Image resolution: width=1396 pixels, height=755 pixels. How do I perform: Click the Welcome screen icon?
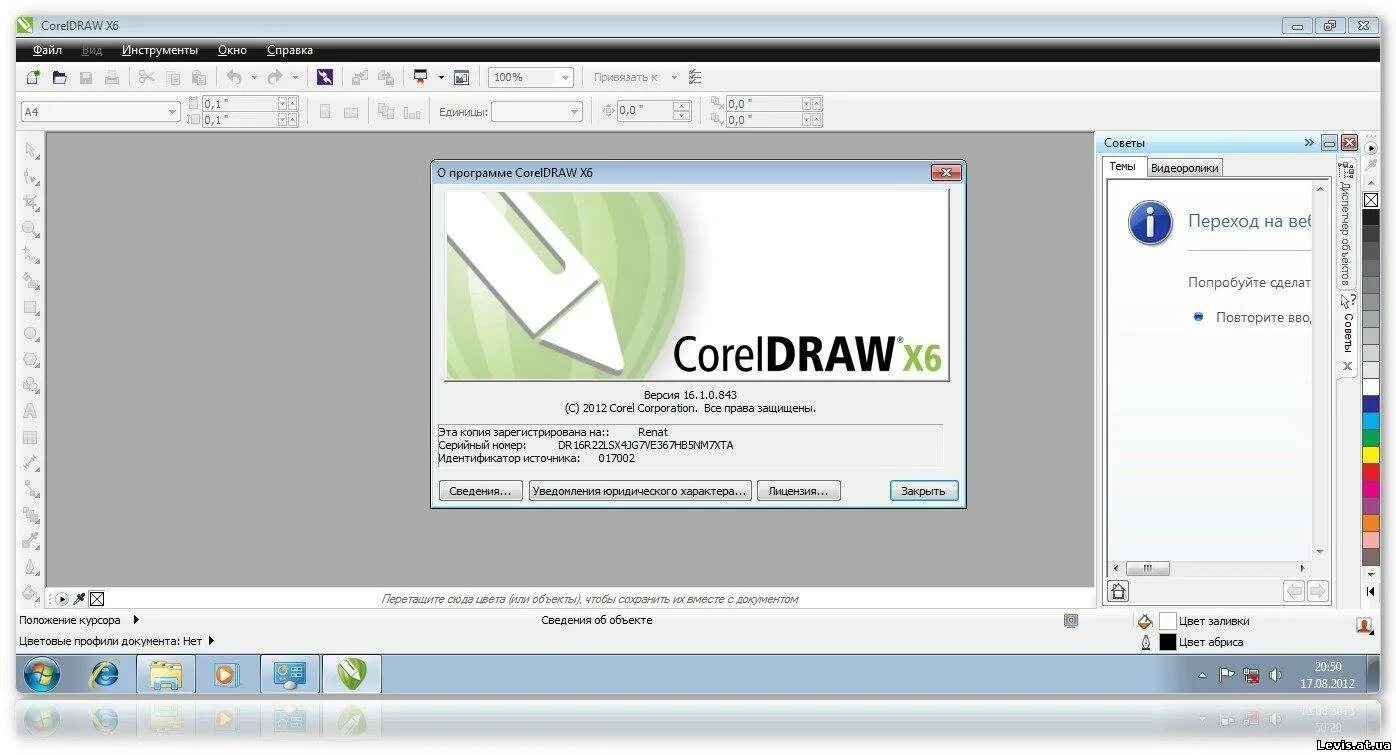tap(461, 77)
